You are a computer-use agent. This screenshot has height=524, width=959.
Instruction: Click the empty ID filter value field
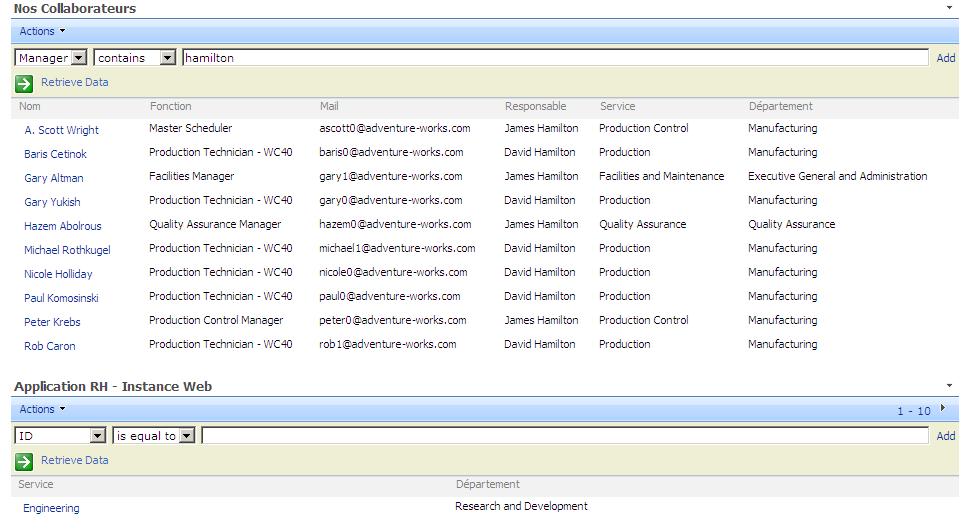pos(564,436)
